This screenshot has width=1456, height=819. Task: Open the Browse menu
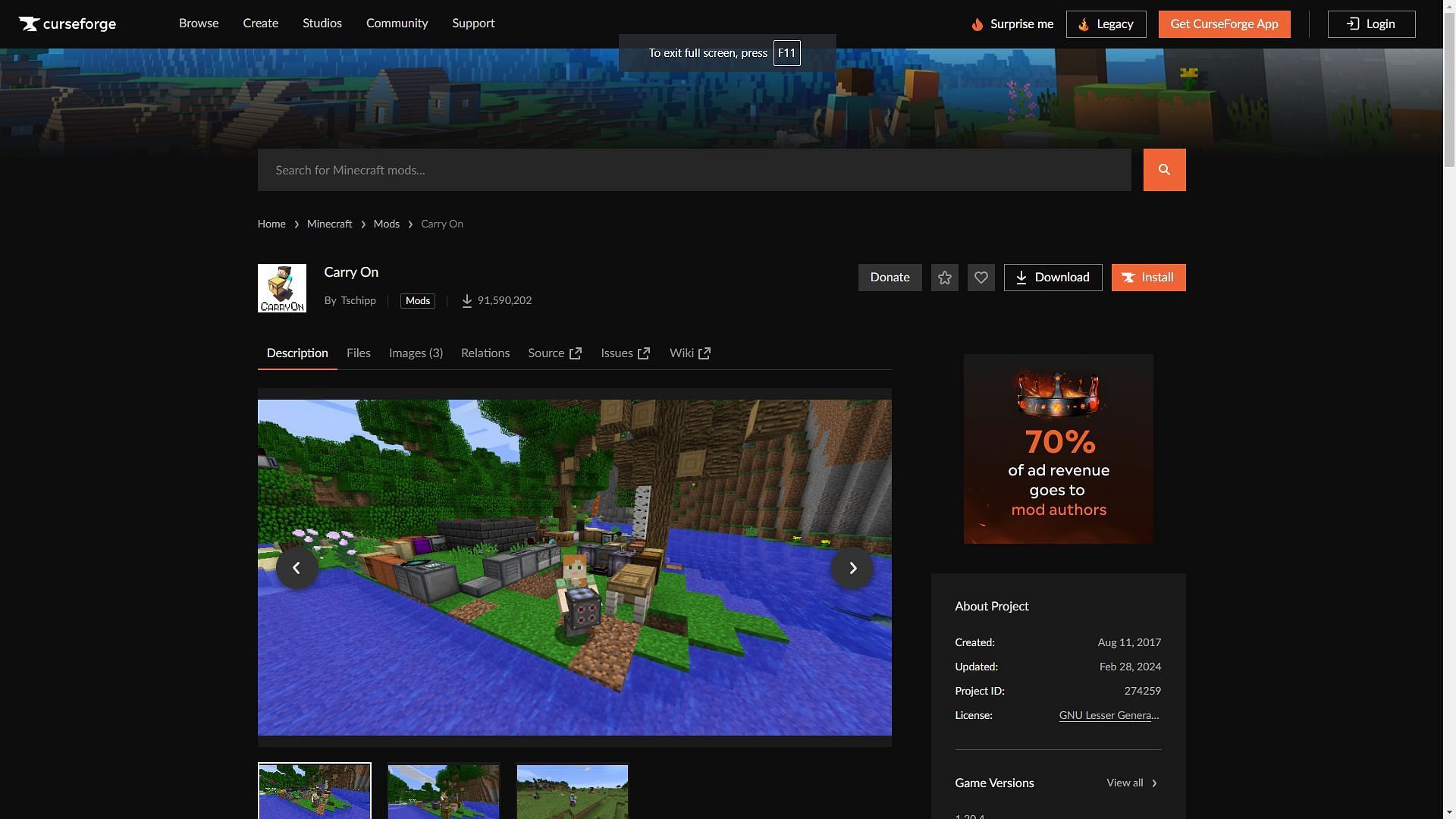click(199, 24)
